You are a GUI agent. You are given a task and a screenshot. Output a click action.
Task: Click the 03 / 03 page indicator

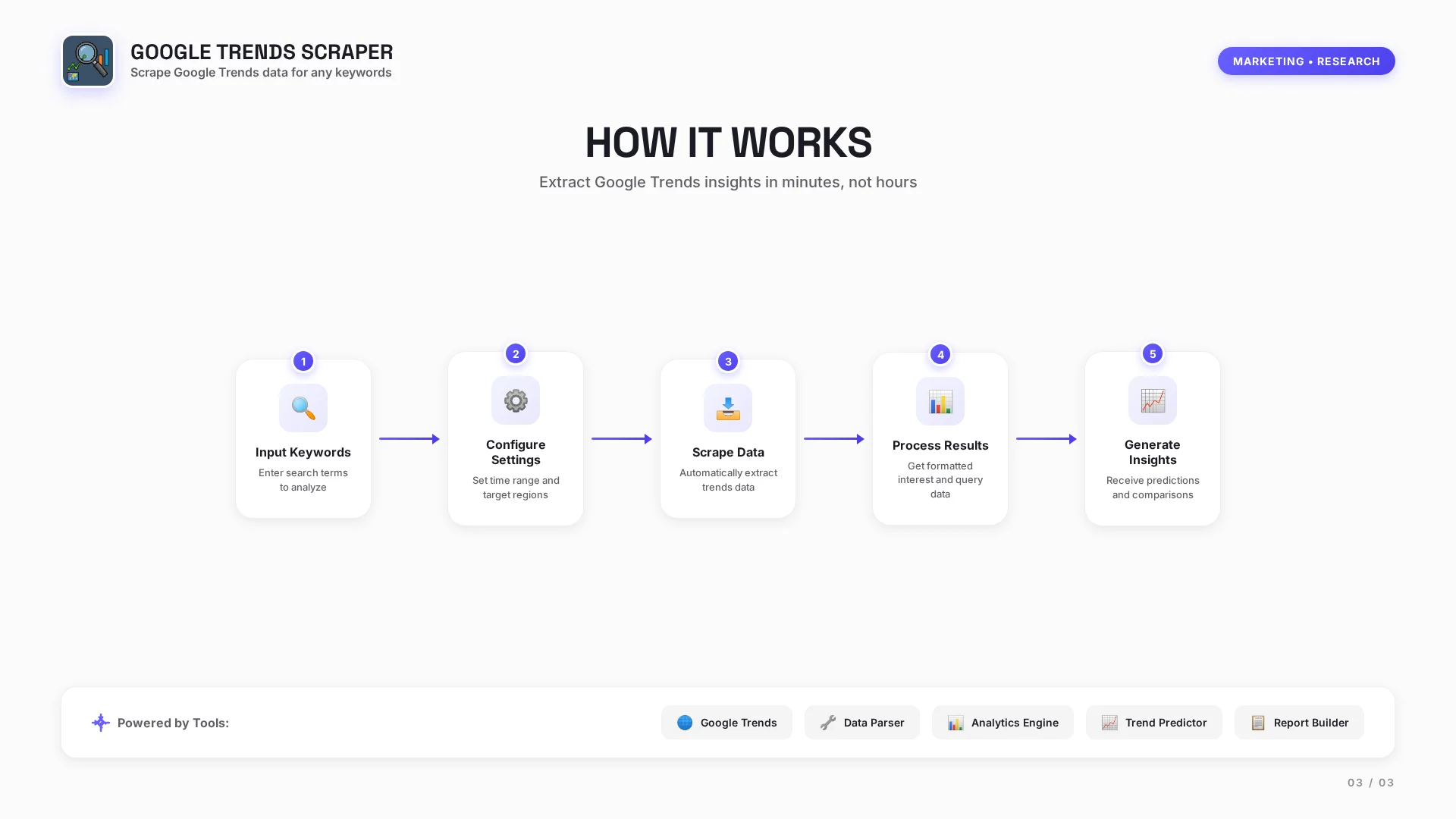click(1370, 783)
